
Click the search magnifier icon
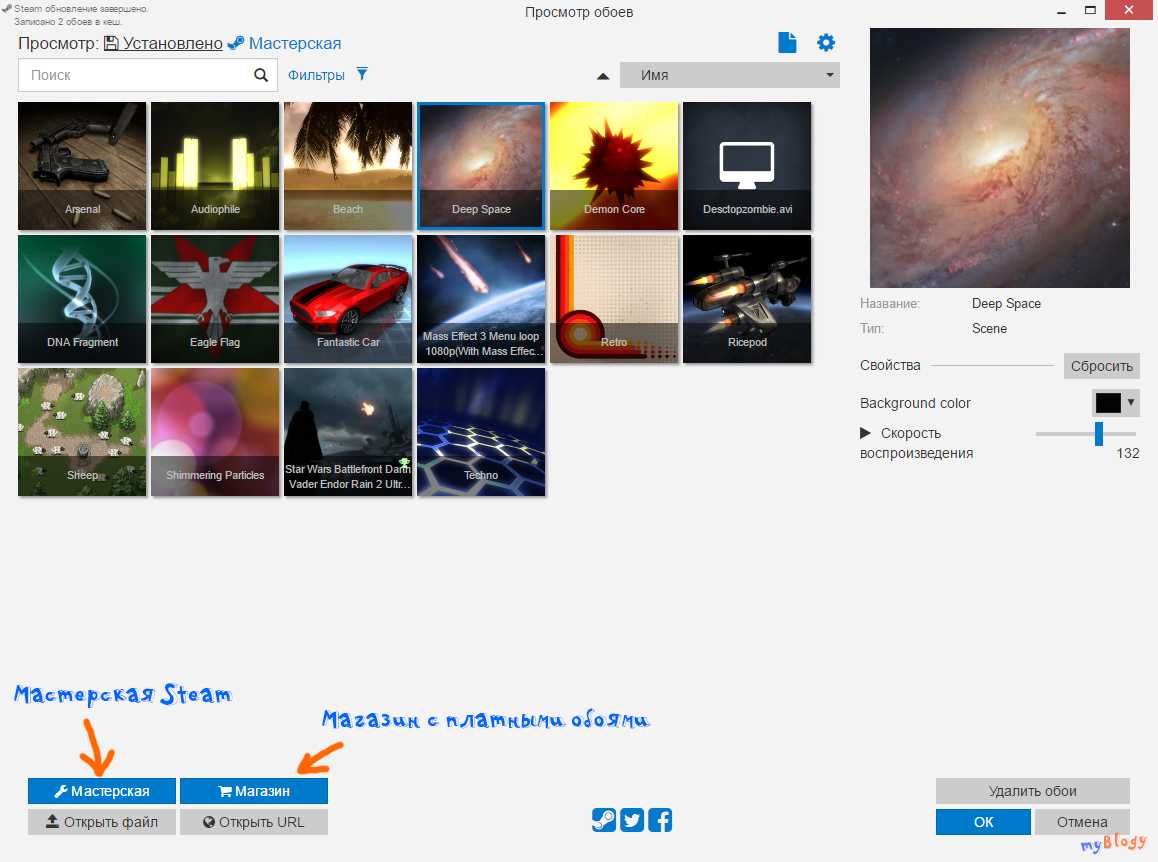(x=260, y=75)
